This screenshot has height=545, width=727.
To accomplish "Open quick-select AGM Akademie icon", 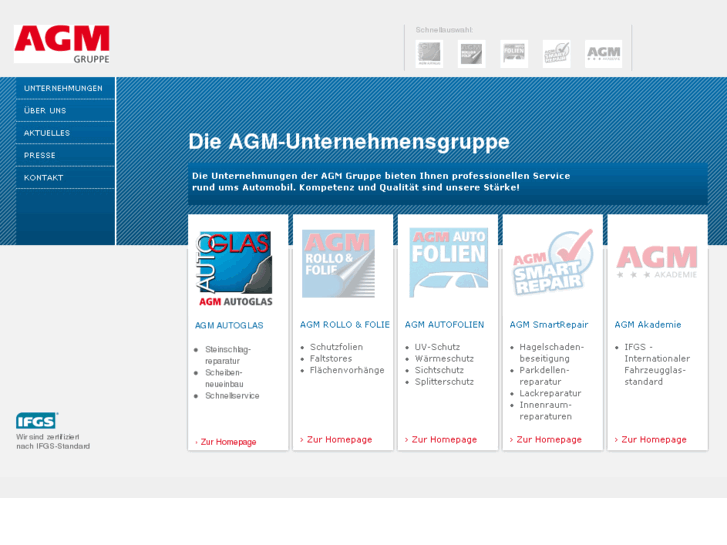I will [603, 54].
